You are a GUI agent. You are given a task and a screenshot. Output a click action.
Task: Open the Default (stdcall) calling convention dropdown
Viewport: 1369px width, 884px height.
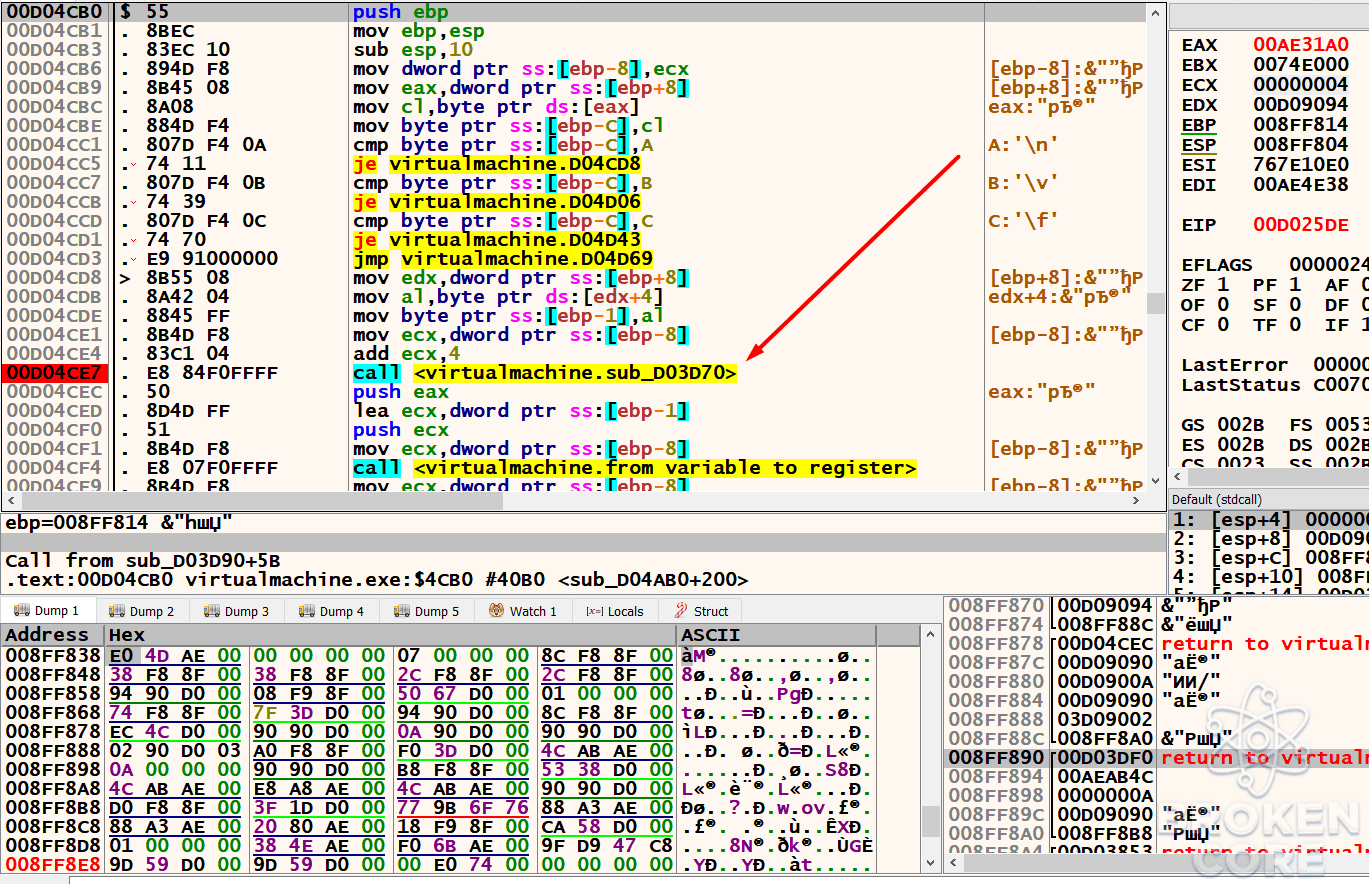[x=1268, y=499]
